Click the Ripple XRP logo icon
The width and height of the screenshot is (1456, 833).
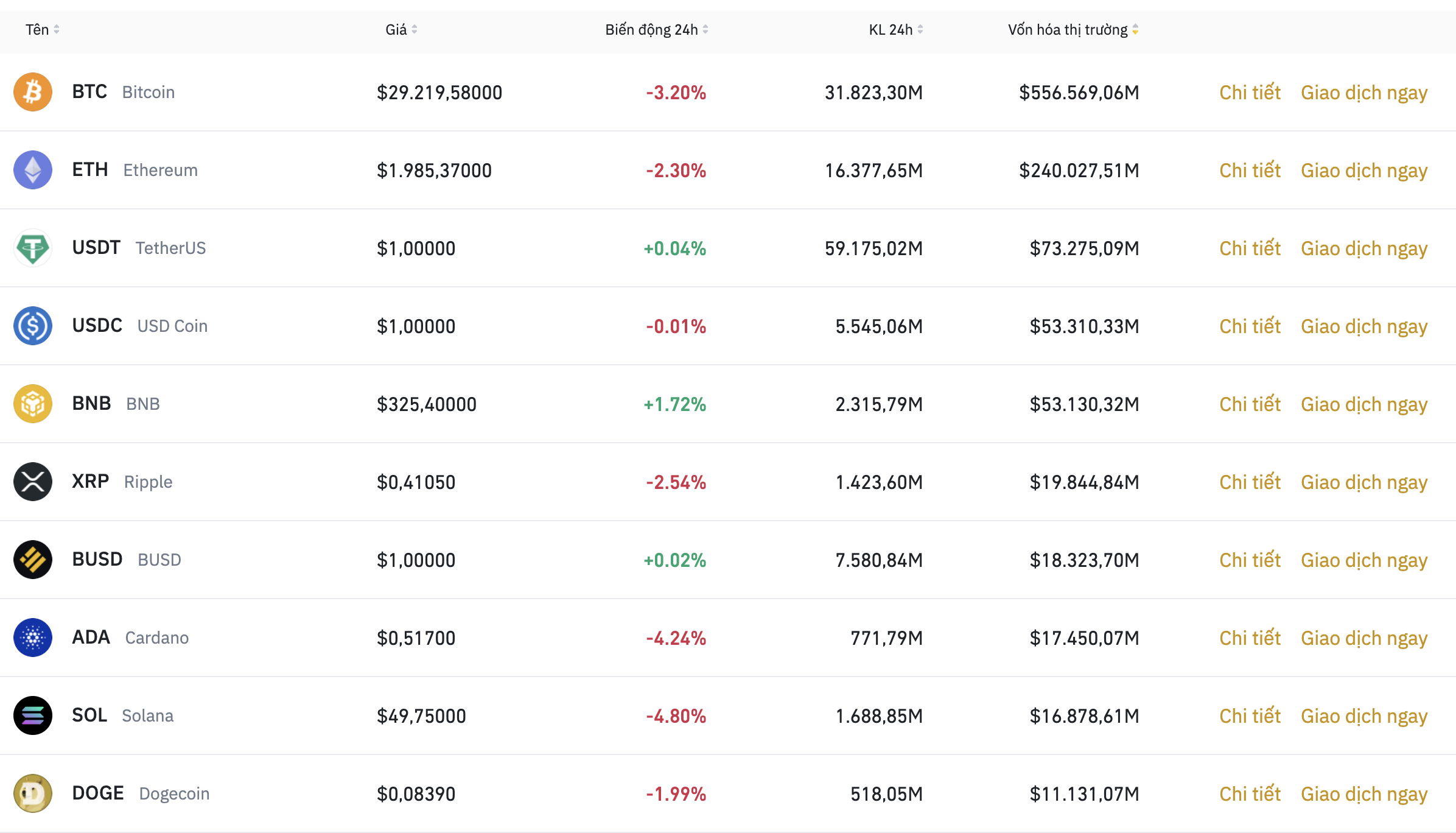pyautogui.click(x=33, y=482)
